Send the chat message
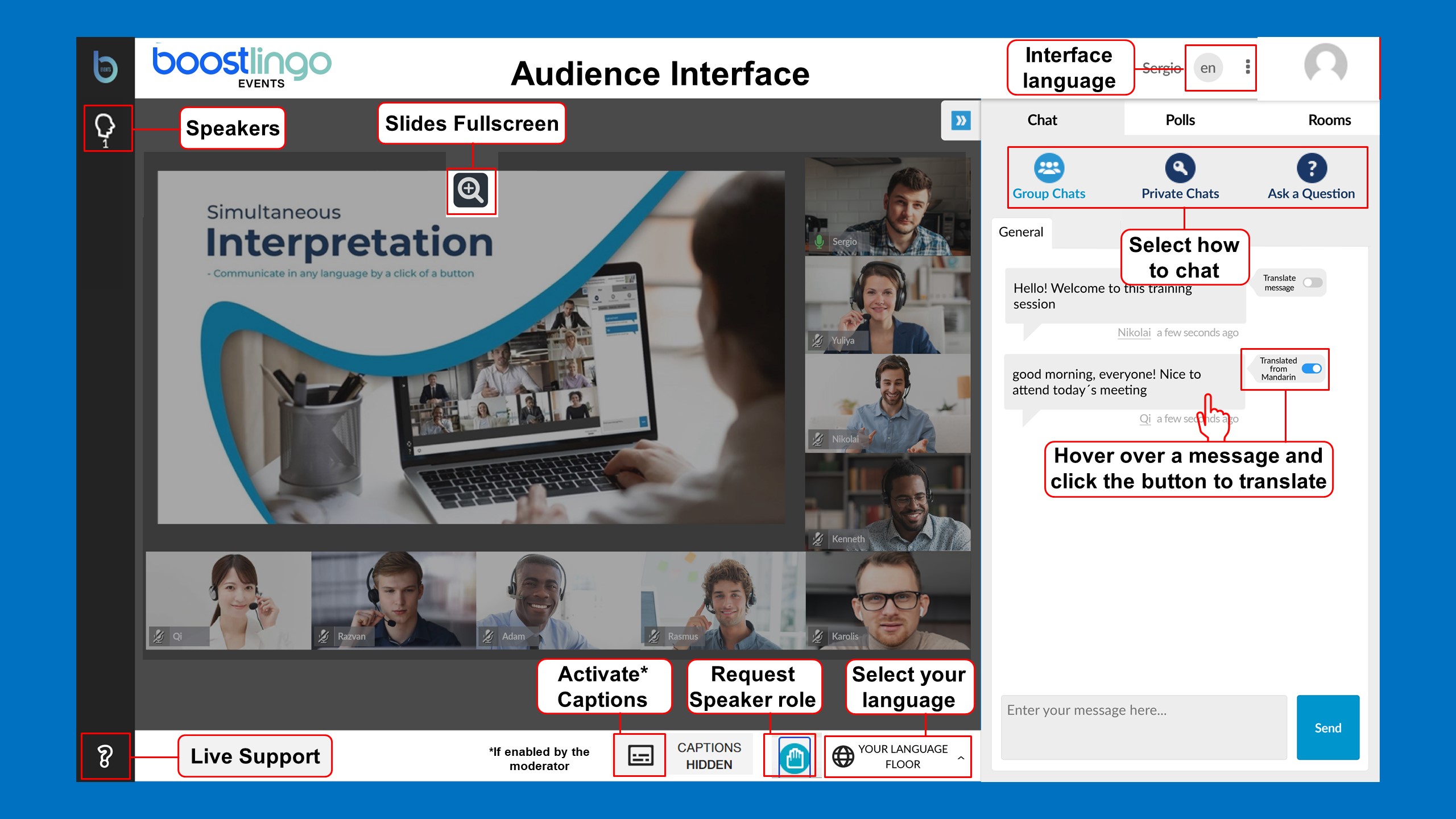The height and width of the screenshot is (819, 1456). coord(1327,727)
